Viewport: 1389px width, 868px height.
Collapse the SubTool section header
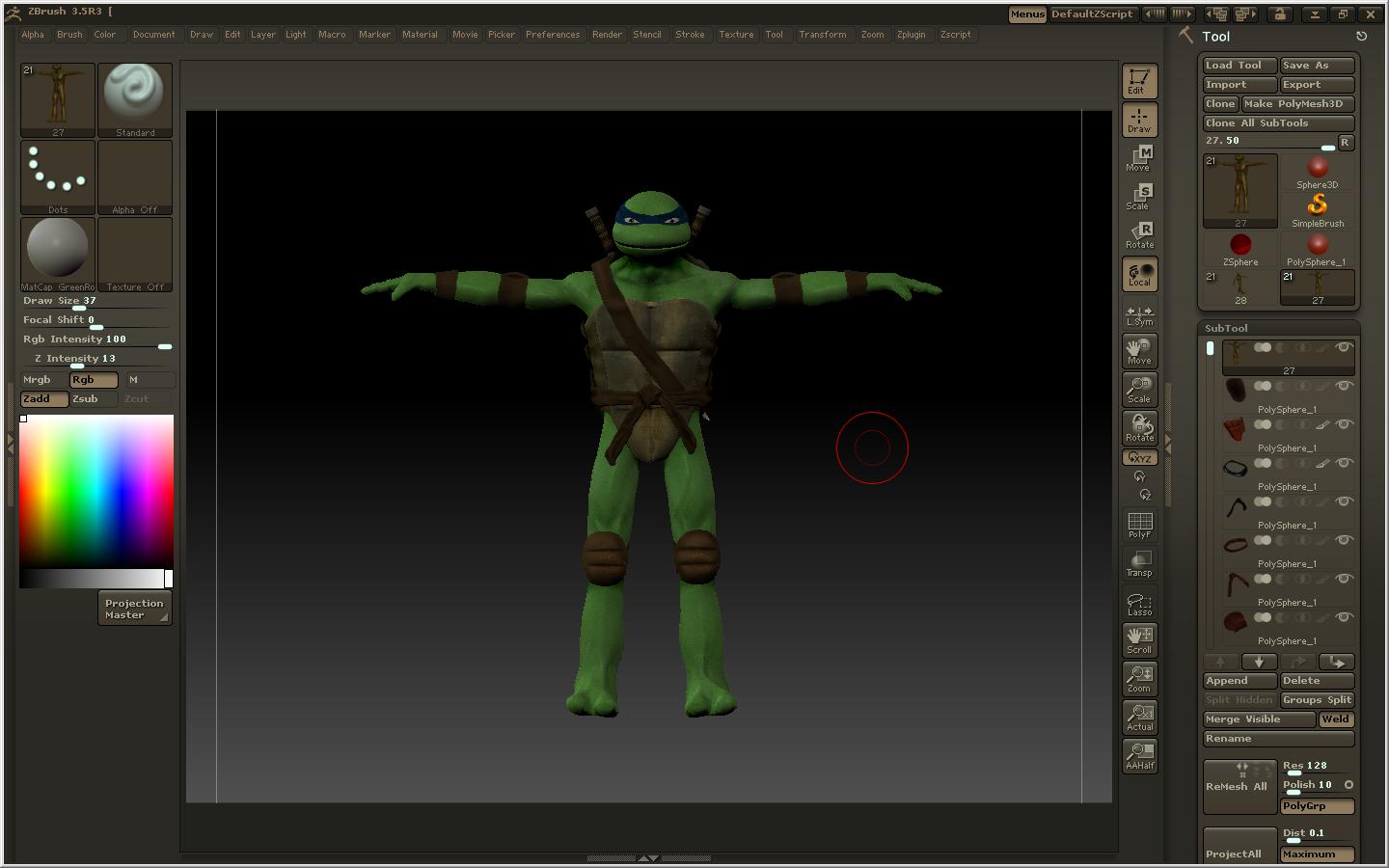coord(1226,328)
